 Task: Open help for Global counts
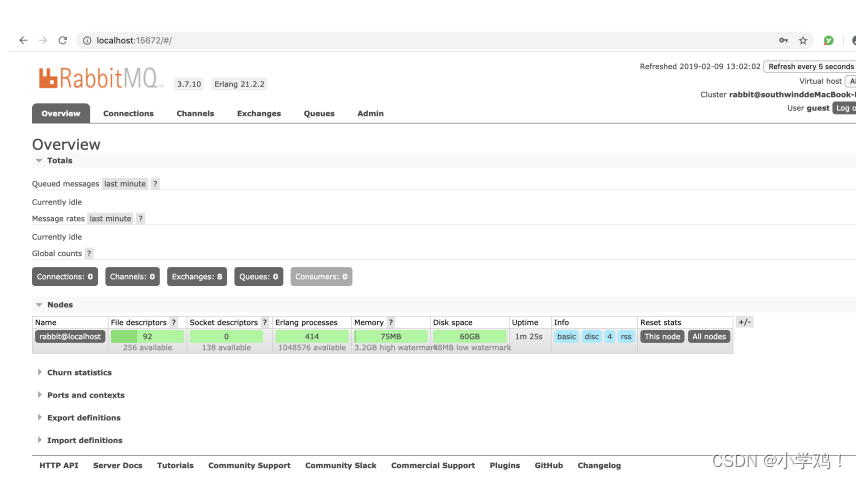coord(89,253)
